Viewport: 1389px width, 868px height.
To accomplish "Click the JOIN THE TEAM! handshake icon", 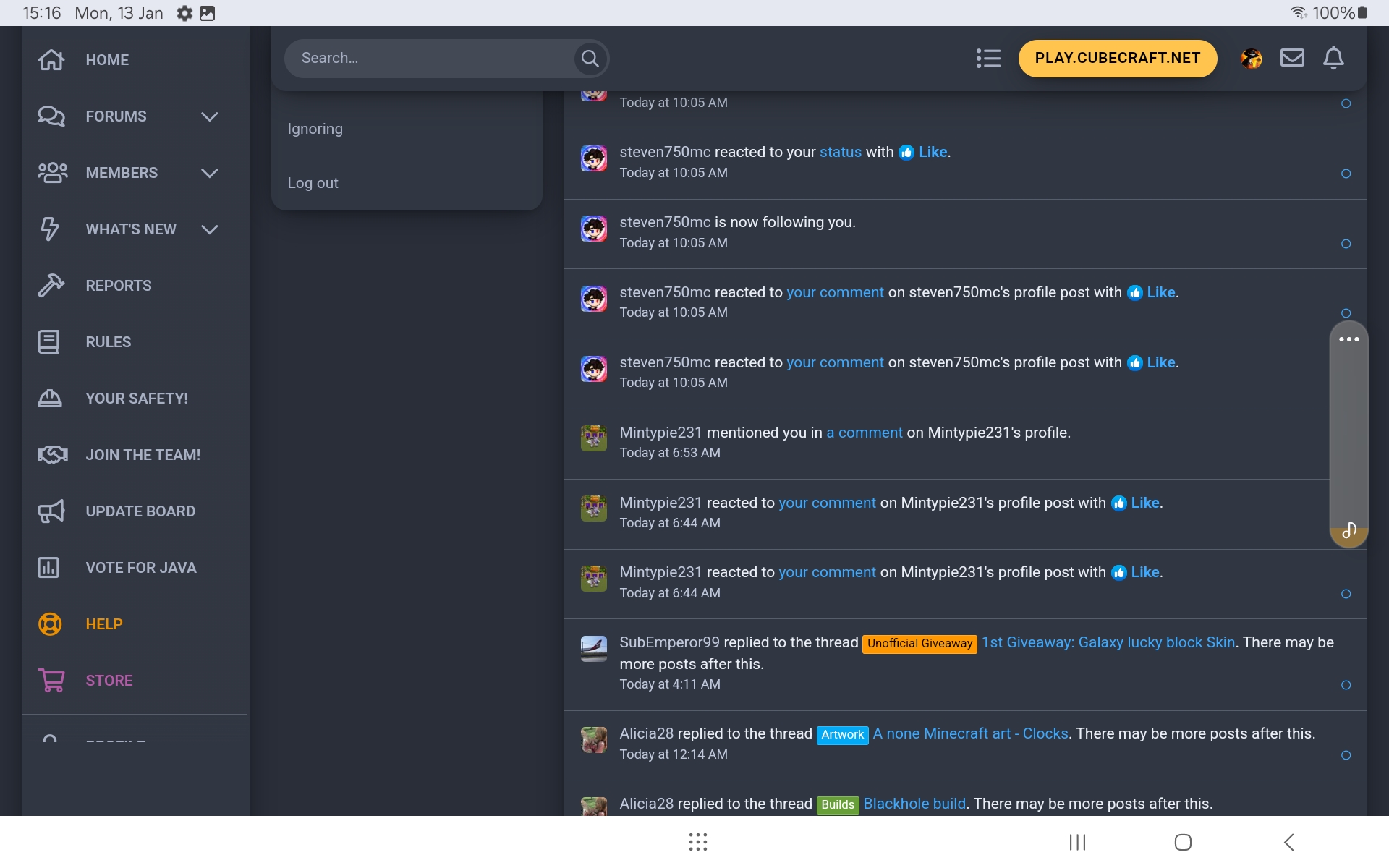I will pos(52,455).
